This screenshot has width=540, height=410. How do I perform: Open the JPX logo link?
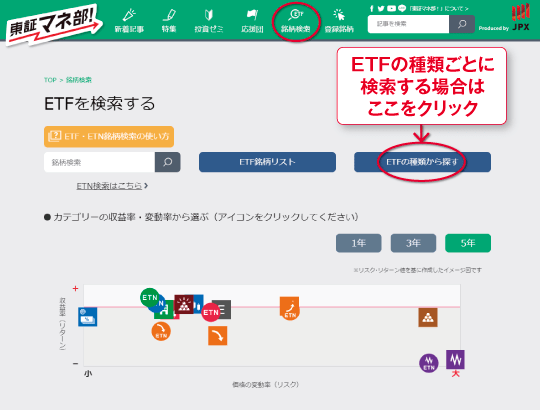[x=520, y=17]
